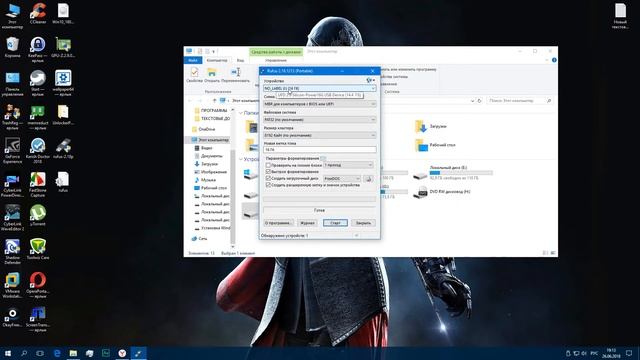Open the rufus-2.18p desktop icon
The width and height of the screenshot is (640, 360).
[63, 149]
